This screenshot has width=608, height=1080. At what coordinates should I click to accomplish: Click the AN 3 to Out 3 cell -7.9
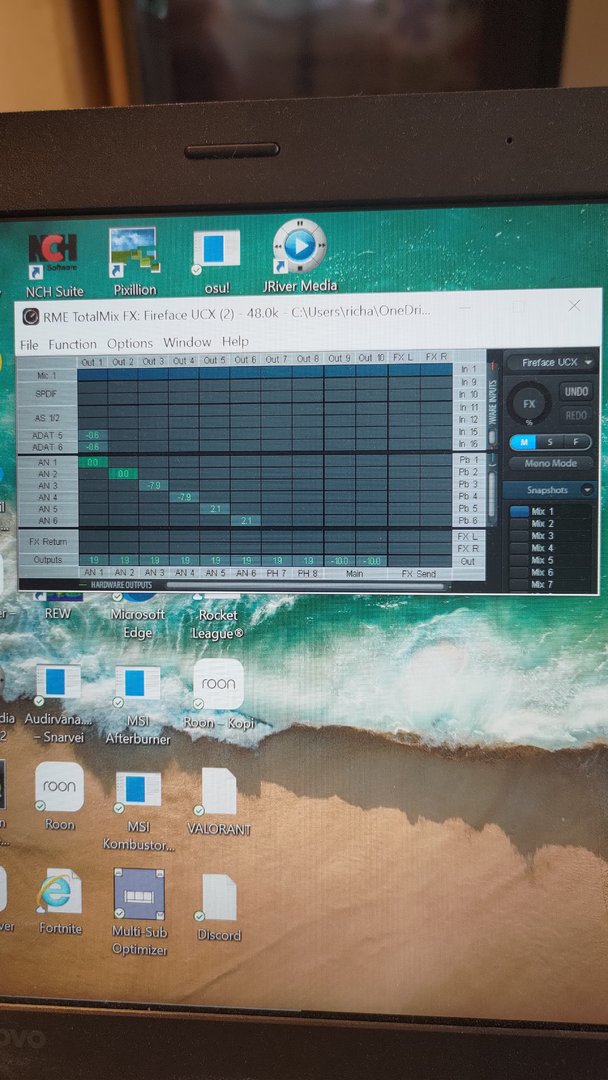pyautogui.click(x=153, y=486)
